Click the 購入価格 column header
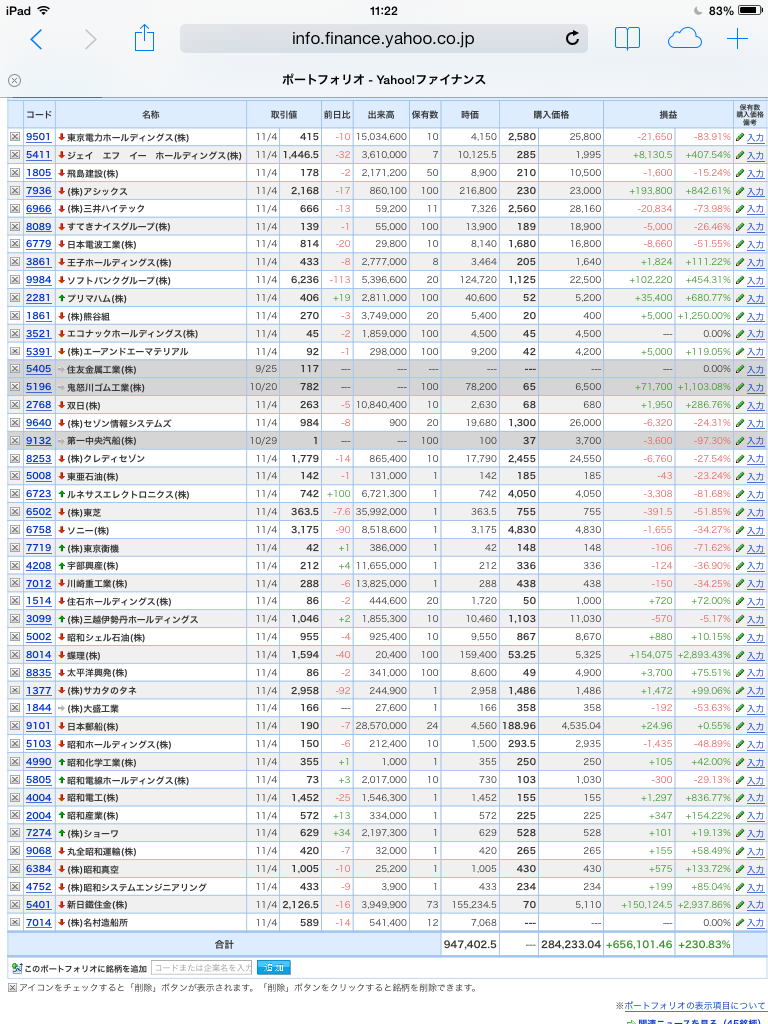 (551, 114)
